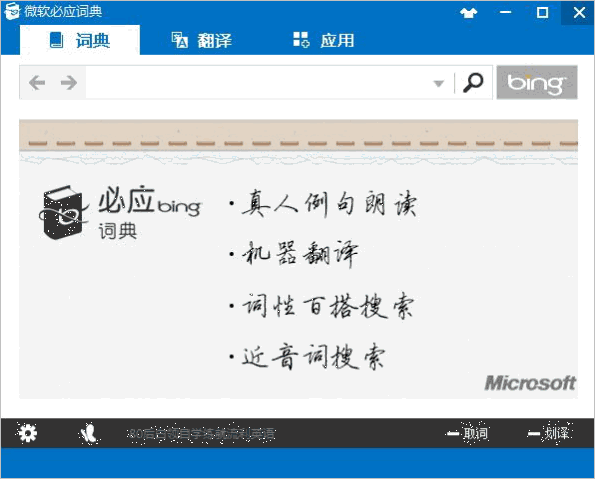The height and width of the screenshot is (479, 595).
Task: Click the bing button
Action: point(537,82)
